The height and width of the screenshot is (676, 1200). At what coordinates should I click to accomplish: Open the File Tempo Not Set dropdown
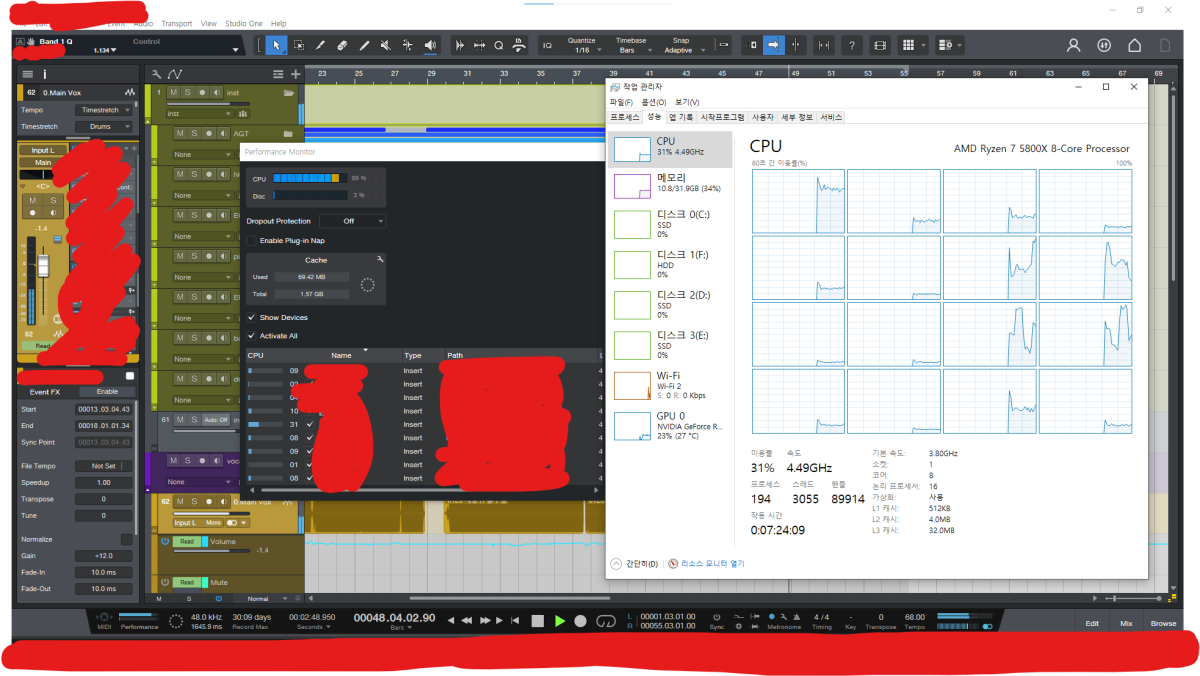(x=104, y=466)
